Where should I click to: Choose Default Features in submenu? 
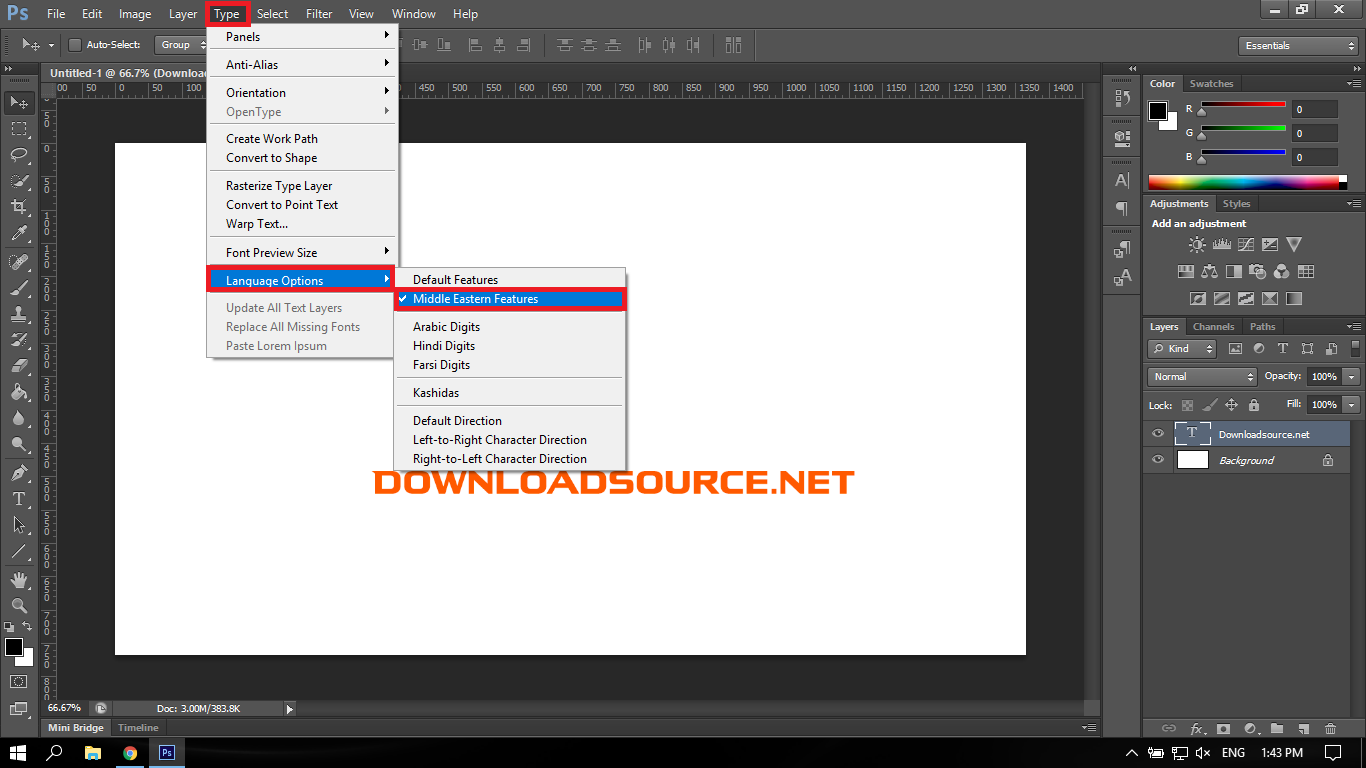pyautogui.click(x=455, y=280)
